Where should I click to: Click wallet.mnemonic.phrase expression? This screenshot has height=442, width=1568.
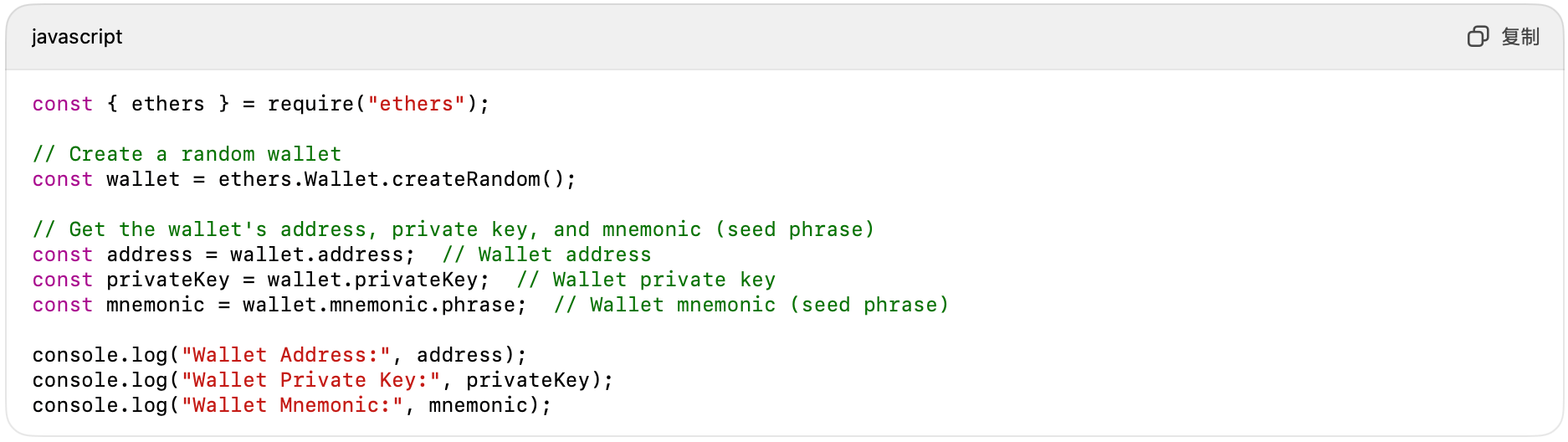pos(383,305)
